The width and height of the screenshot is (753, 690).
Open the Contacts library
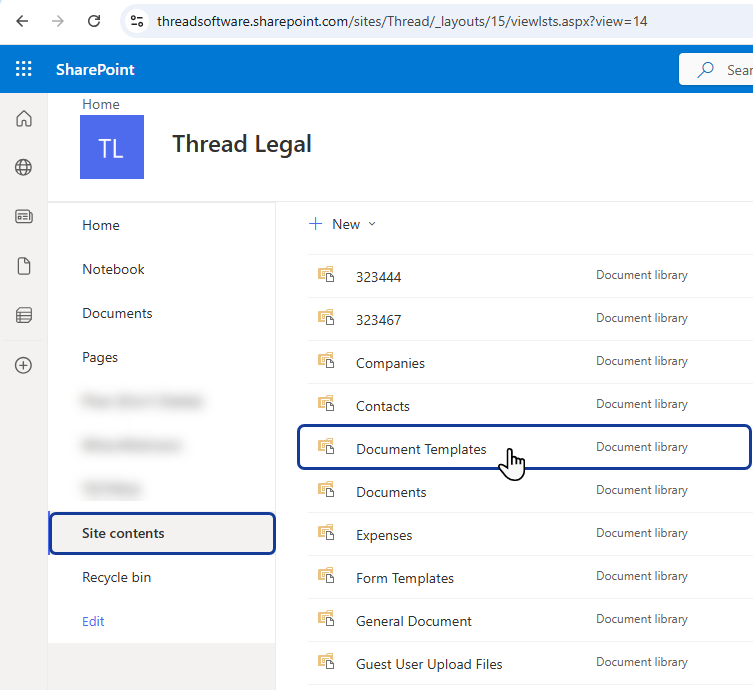point(383,406)
